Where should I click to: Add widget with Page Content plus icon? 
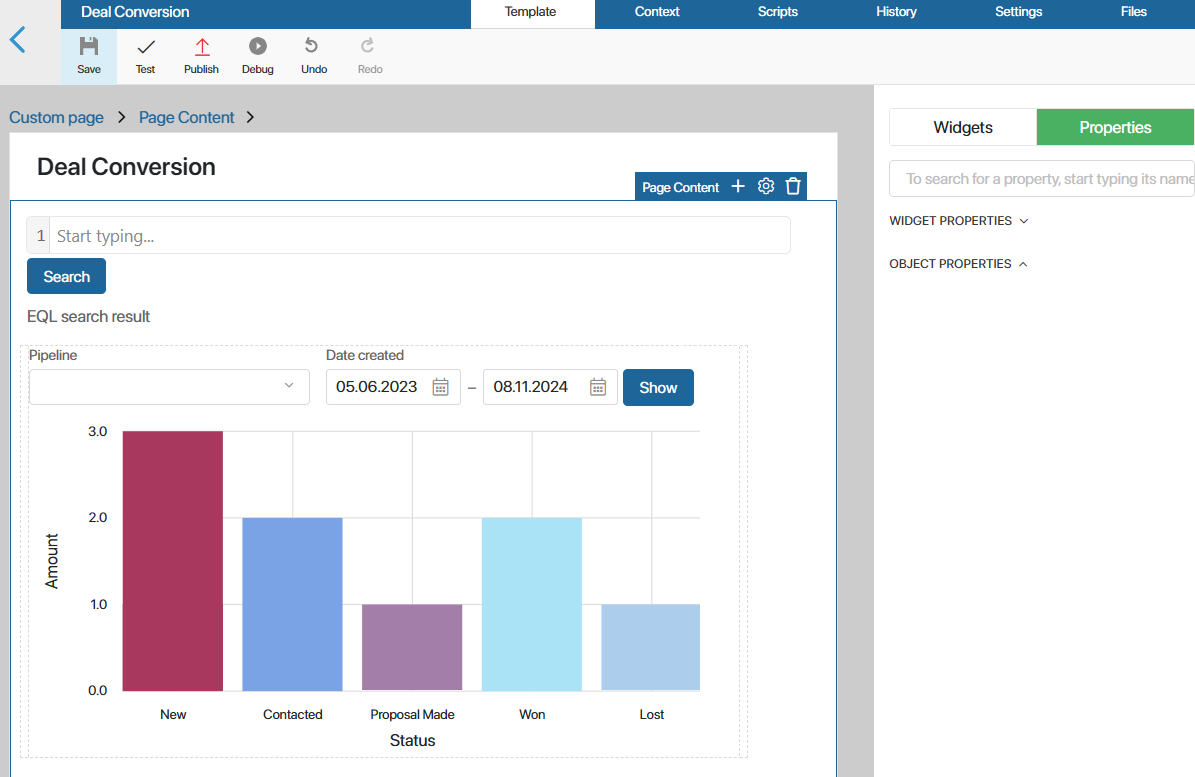pos(738,186)
